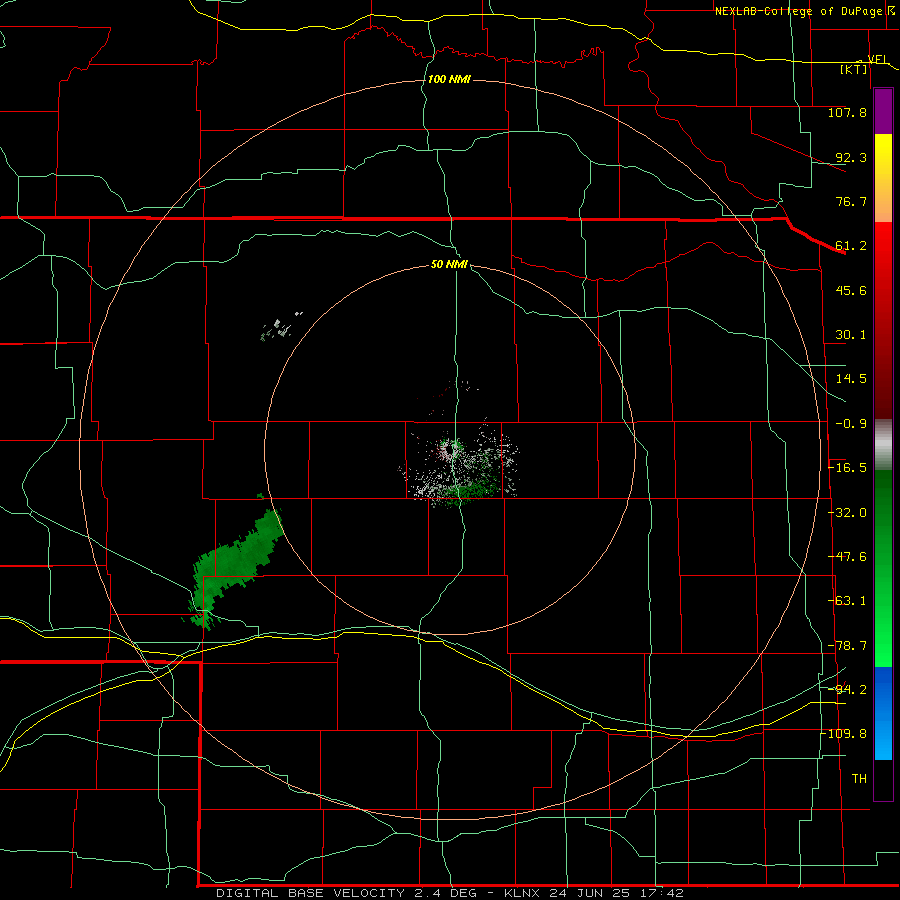The width and height of the screenshot is (900, 900).
Task: Select the -63.1 velocity scale value
Action: coord(847,601)
